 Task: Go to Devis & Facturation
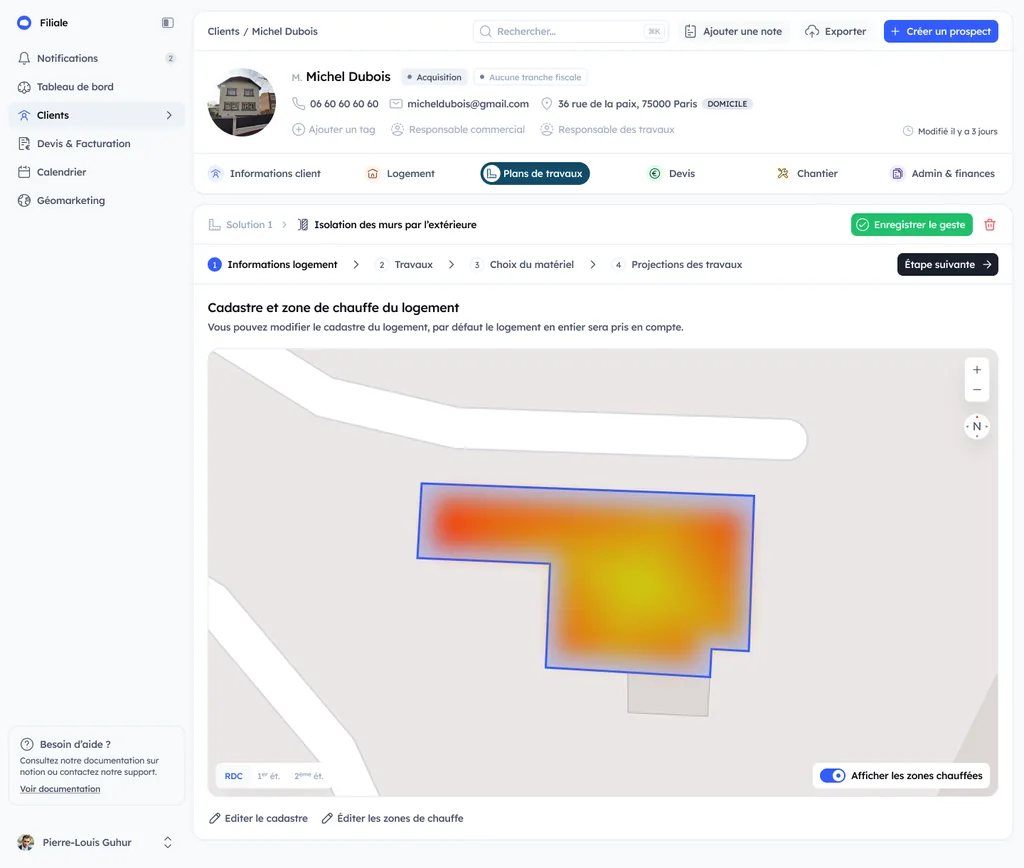(x=97, y=144)
